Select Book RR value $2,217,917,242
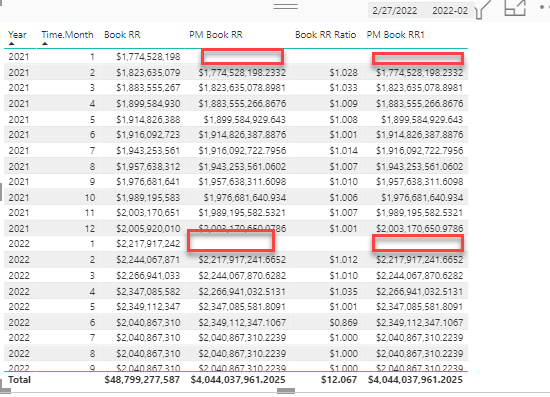The image size is (550, 397). tap(148, 243)
